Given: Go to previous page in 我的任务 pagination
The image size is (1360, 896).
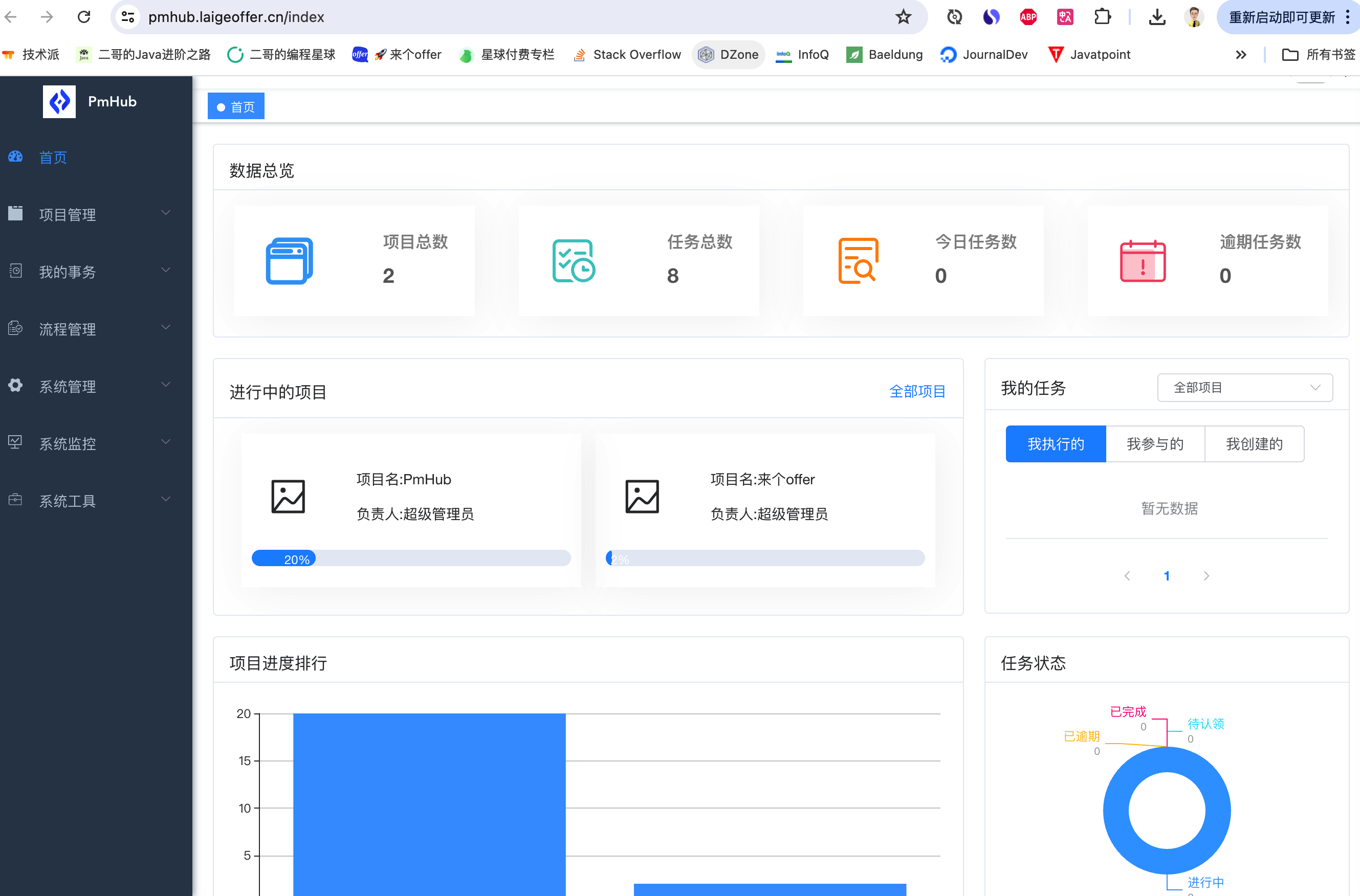Looking at the screenshot, I should point(1127,576).
